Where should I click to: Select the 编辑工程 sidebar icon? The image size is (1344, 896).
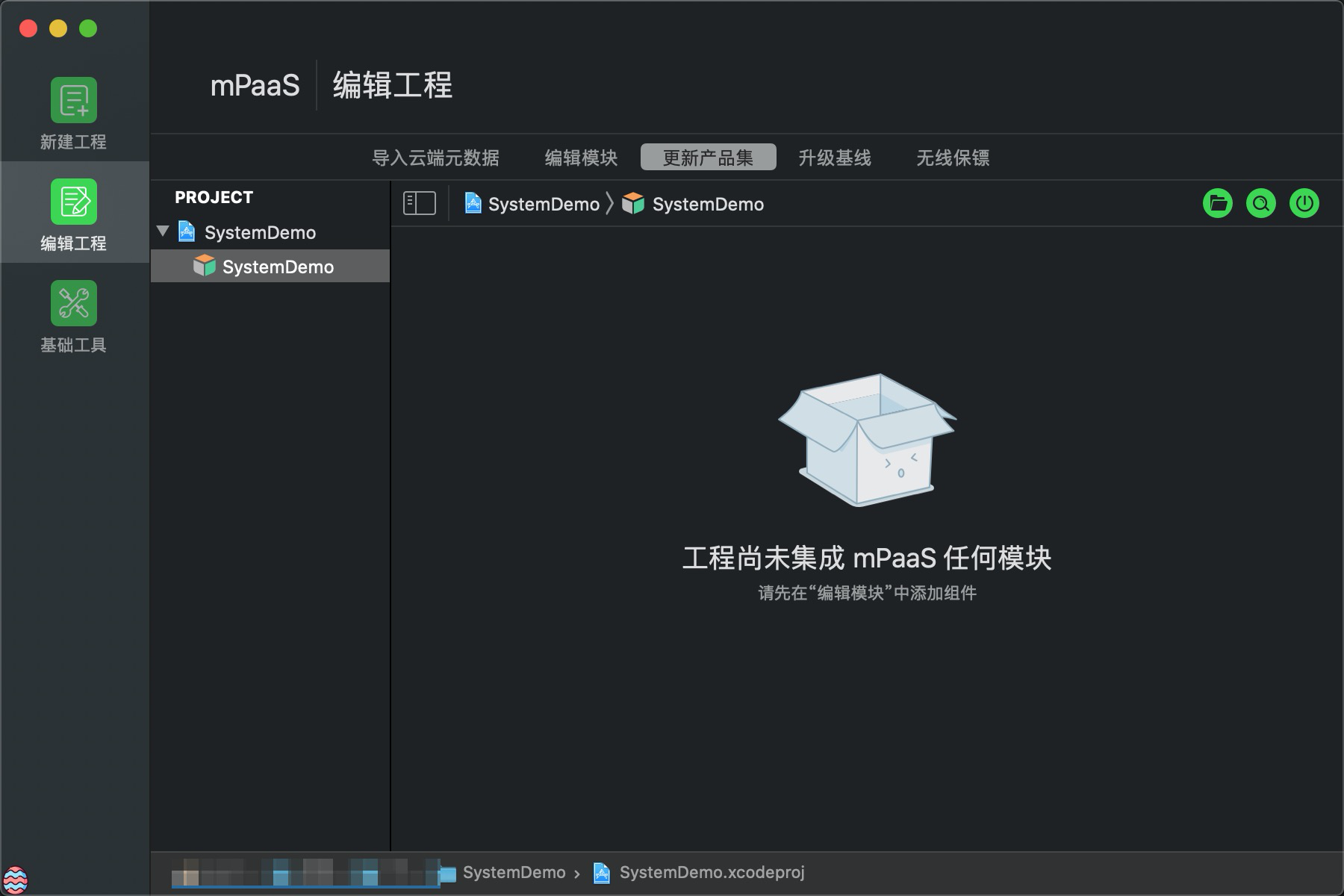pos(74,202)
